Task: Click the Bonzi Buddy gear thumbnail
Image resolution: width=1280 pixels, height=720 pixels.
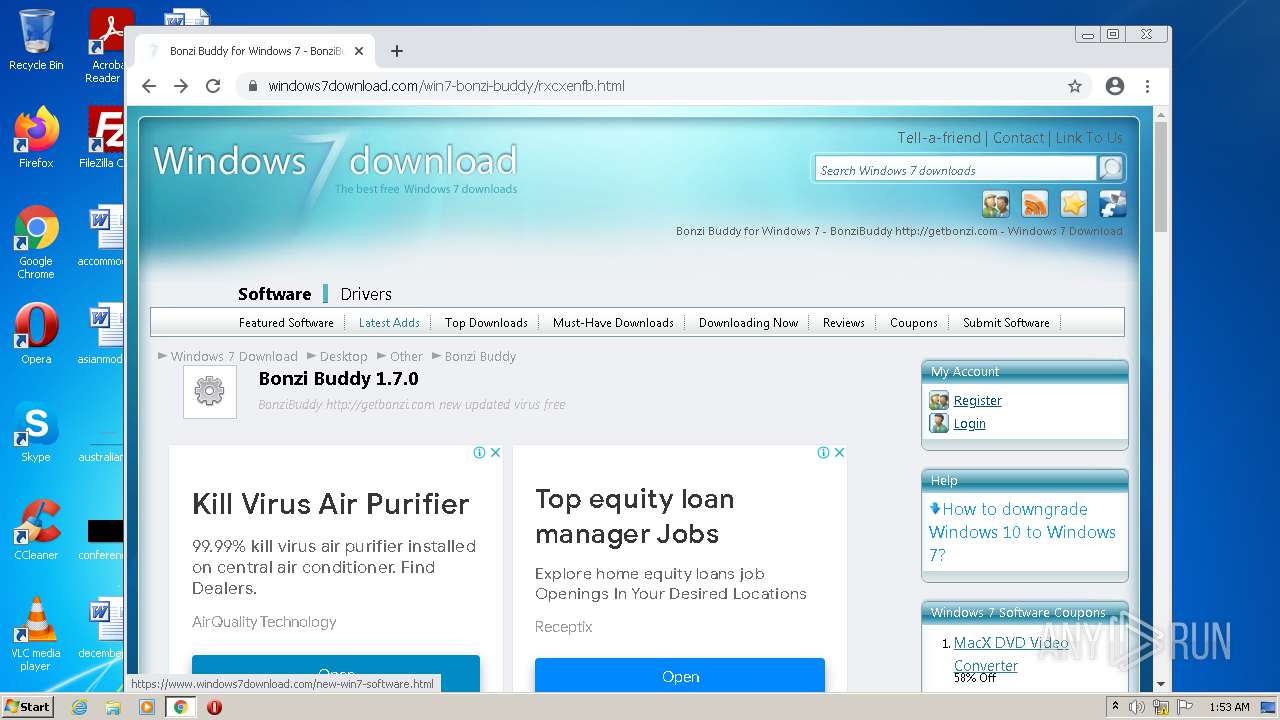Action: (210, 392)
